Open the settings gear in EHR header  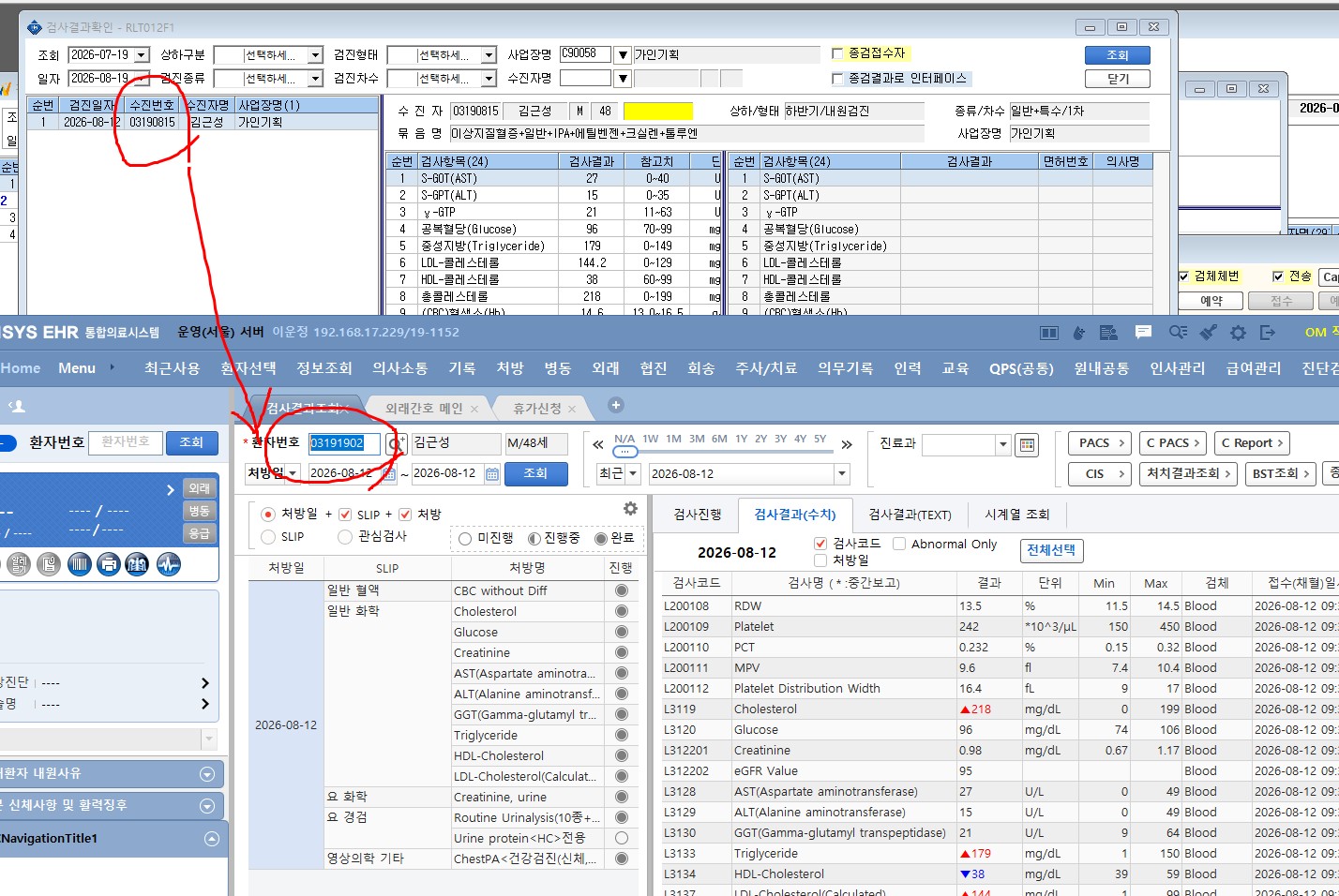point(1238,333)
